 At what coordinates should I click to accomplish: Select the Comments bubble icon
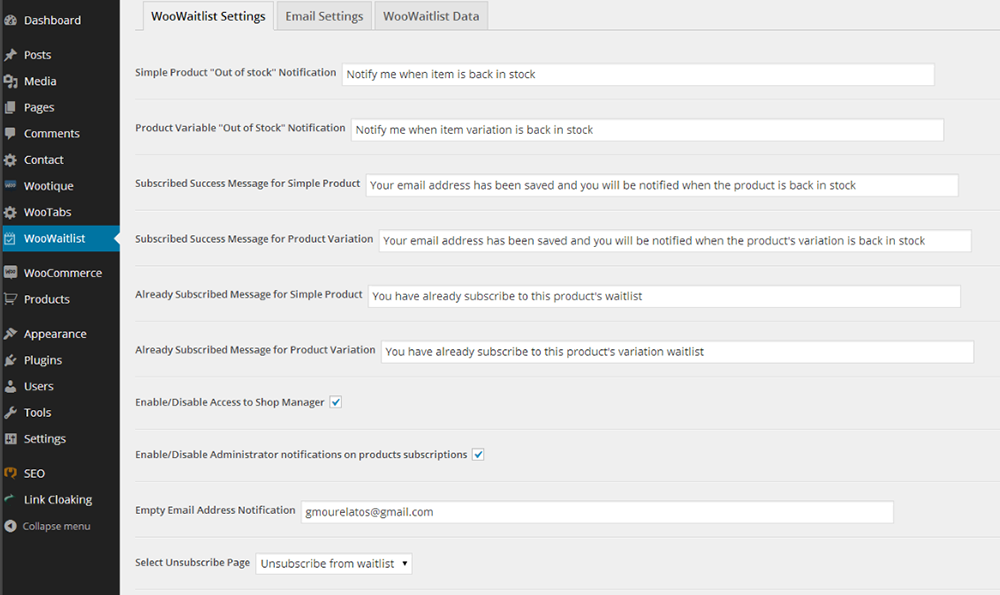pyautogui.click(x=10, y=133)
